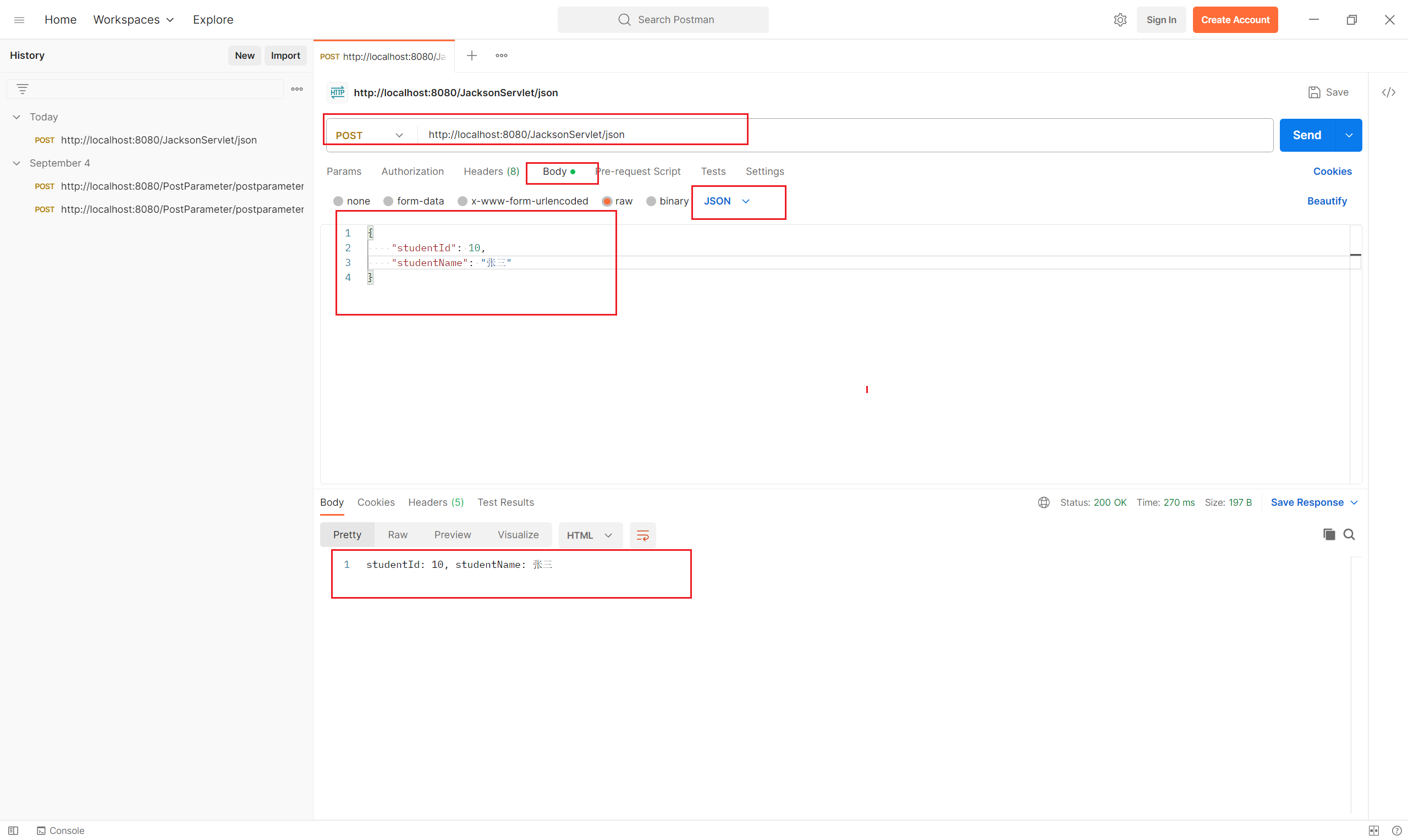The height and width of the screenshot is (840, 1408).
Task: Click the code snippet icon
Action: pyautogui.click(x=1388, y=92)
